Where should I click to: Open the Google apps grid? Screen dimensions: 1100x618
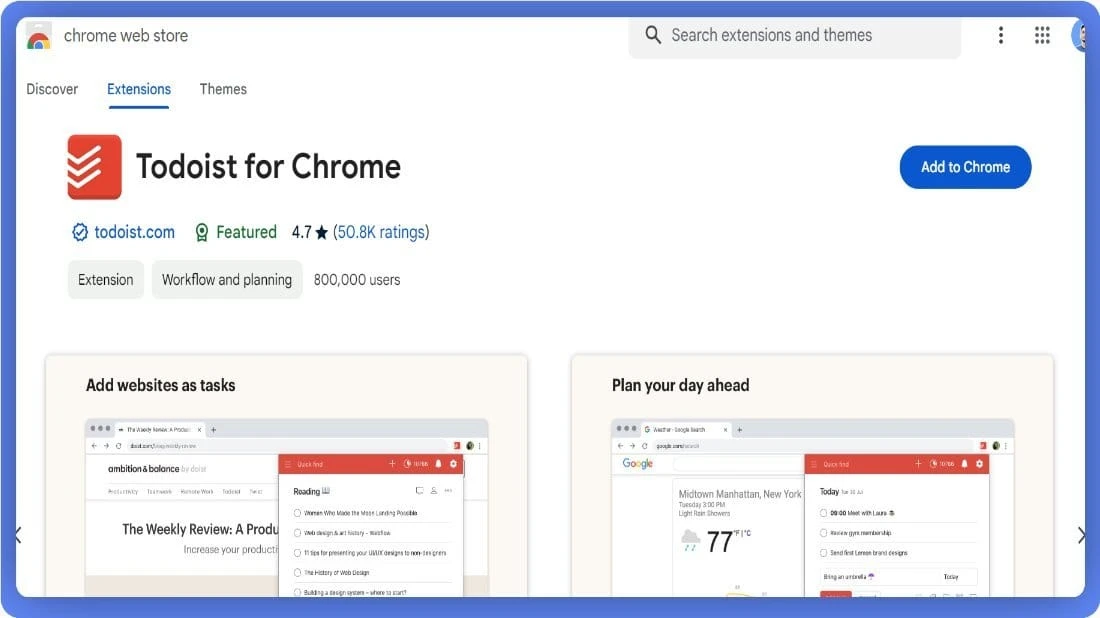1042,35
